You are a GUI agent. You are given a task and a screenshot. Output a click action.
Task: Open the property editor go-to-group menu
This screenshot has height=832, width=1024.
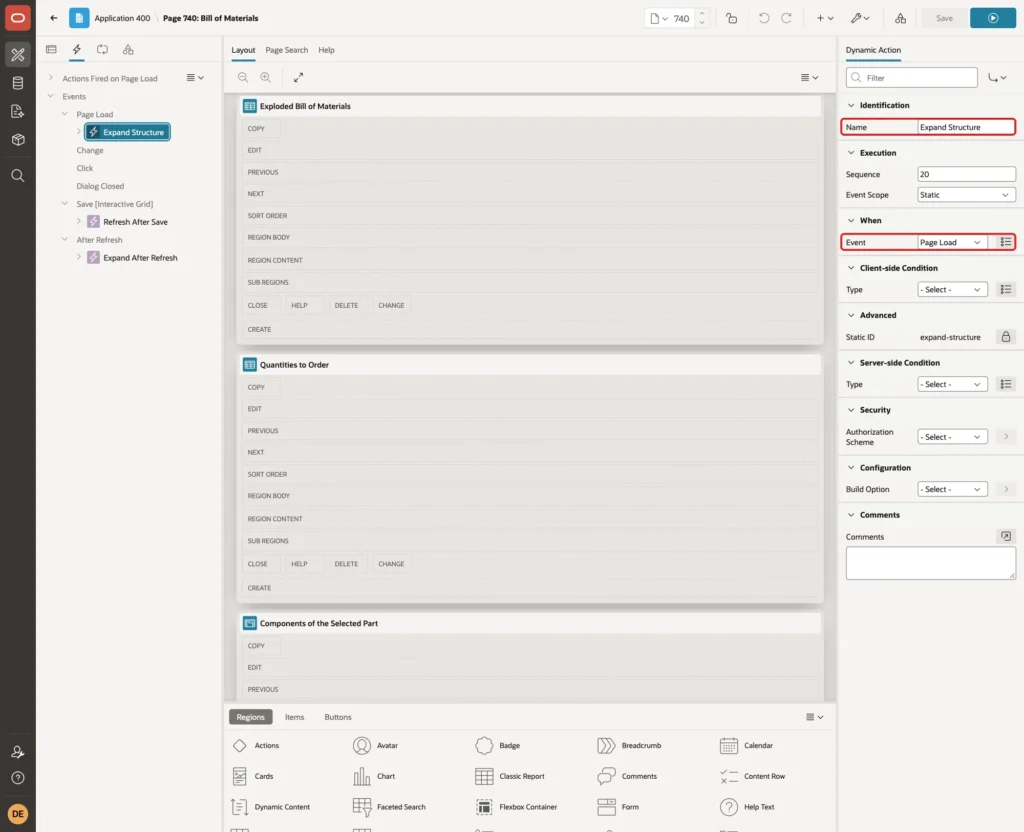click(x=997, y=78)
